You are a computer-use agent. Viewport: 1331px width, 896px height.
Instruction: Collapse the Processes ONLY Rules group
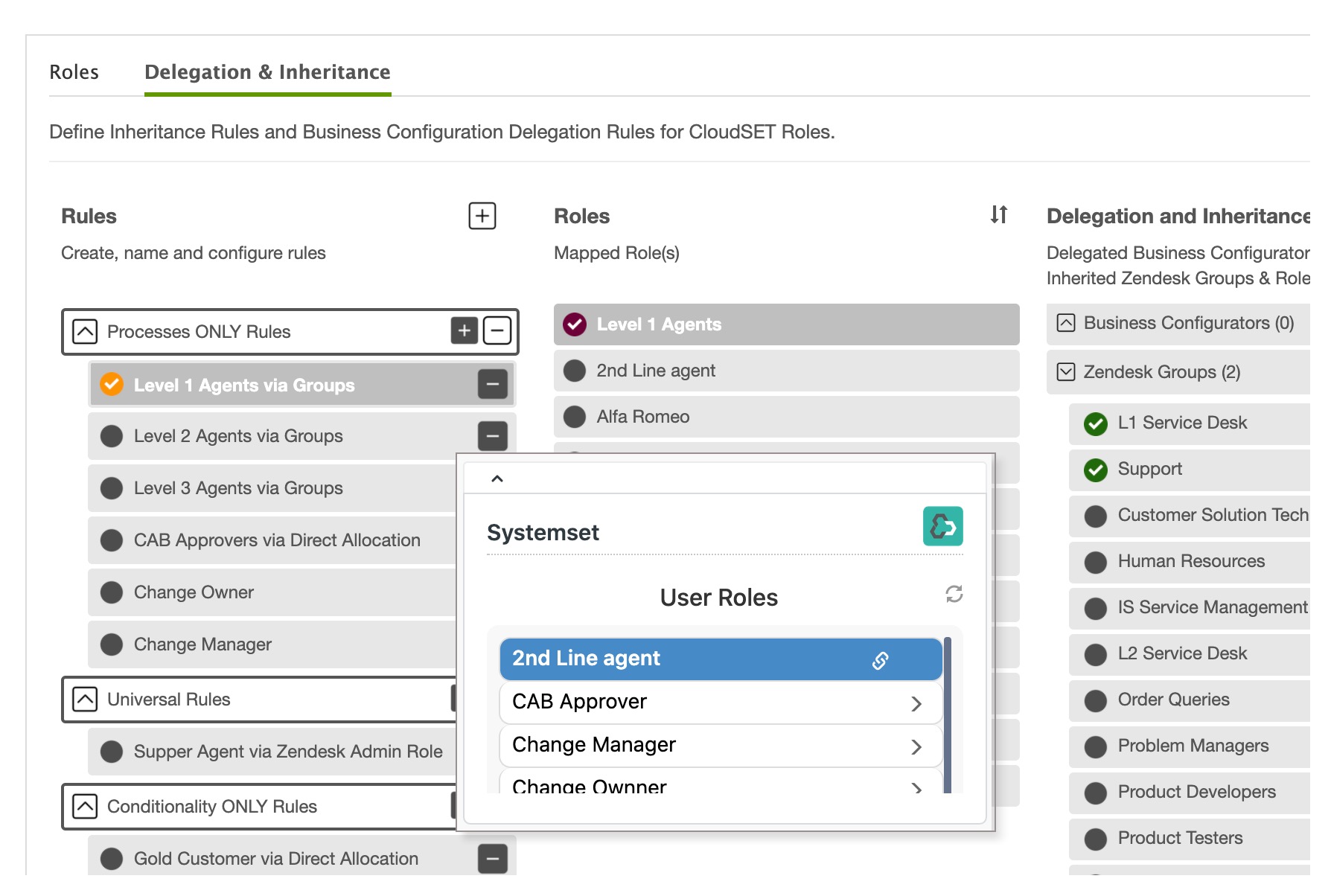[85, 331]
